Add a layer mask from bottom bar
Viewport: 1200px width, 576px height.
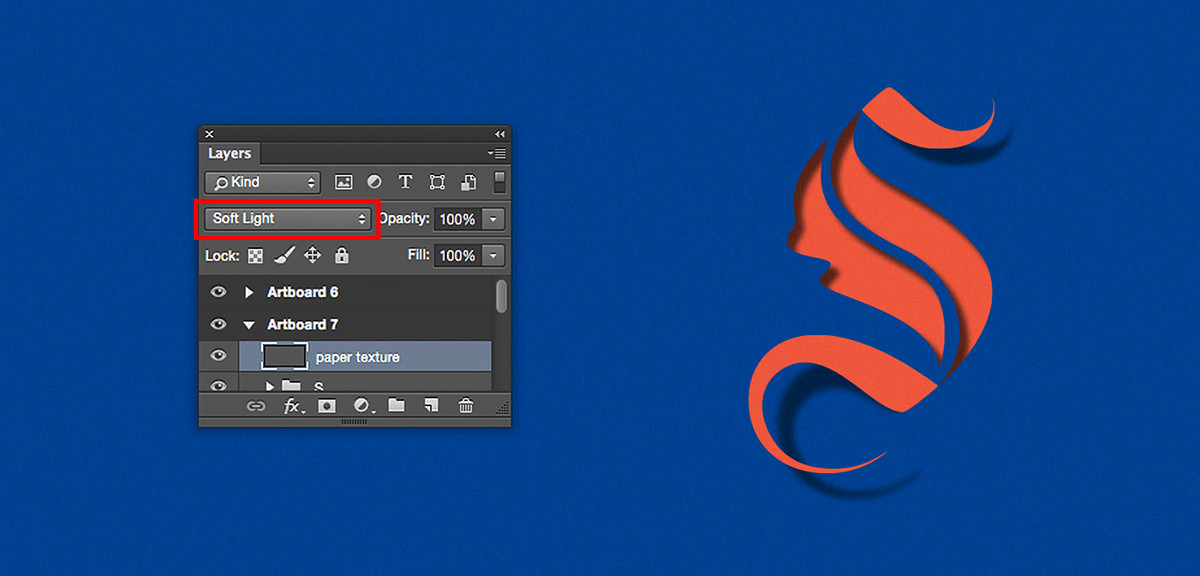[x=326, y=406]
